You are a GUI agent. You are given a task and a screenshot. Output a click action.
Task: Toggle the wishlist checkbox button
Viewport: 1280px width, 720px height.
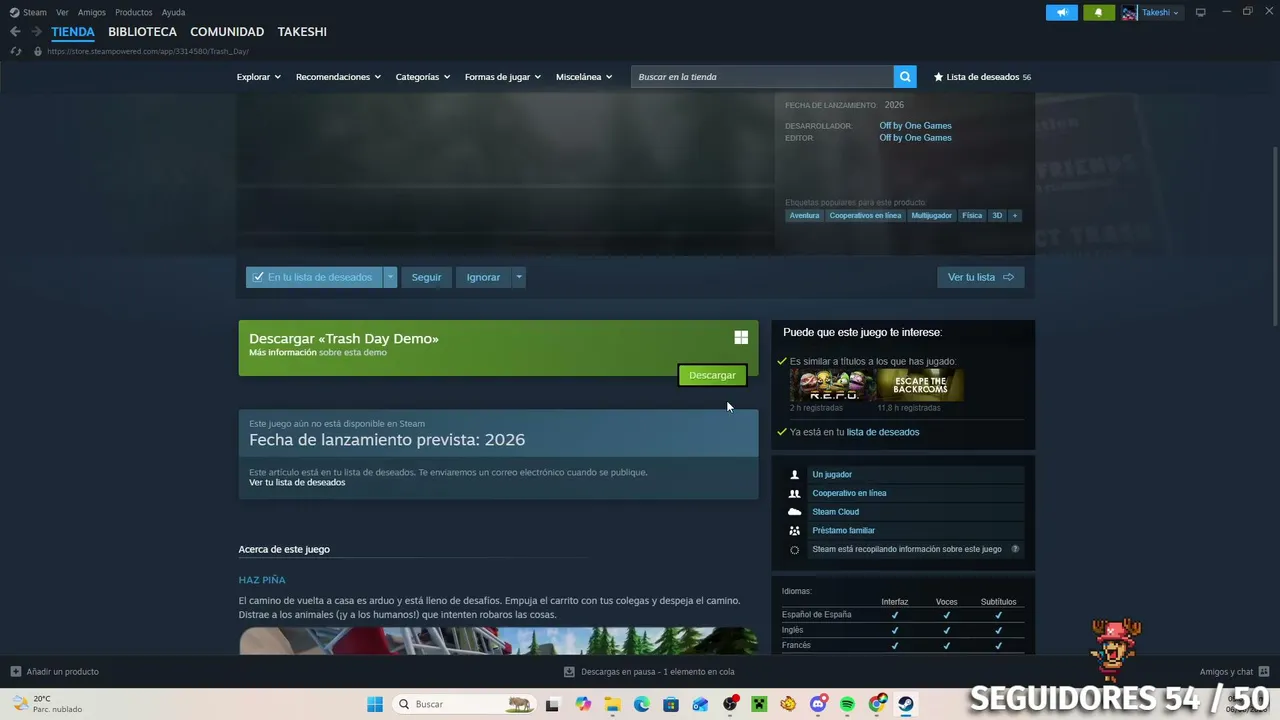point(314,277)
